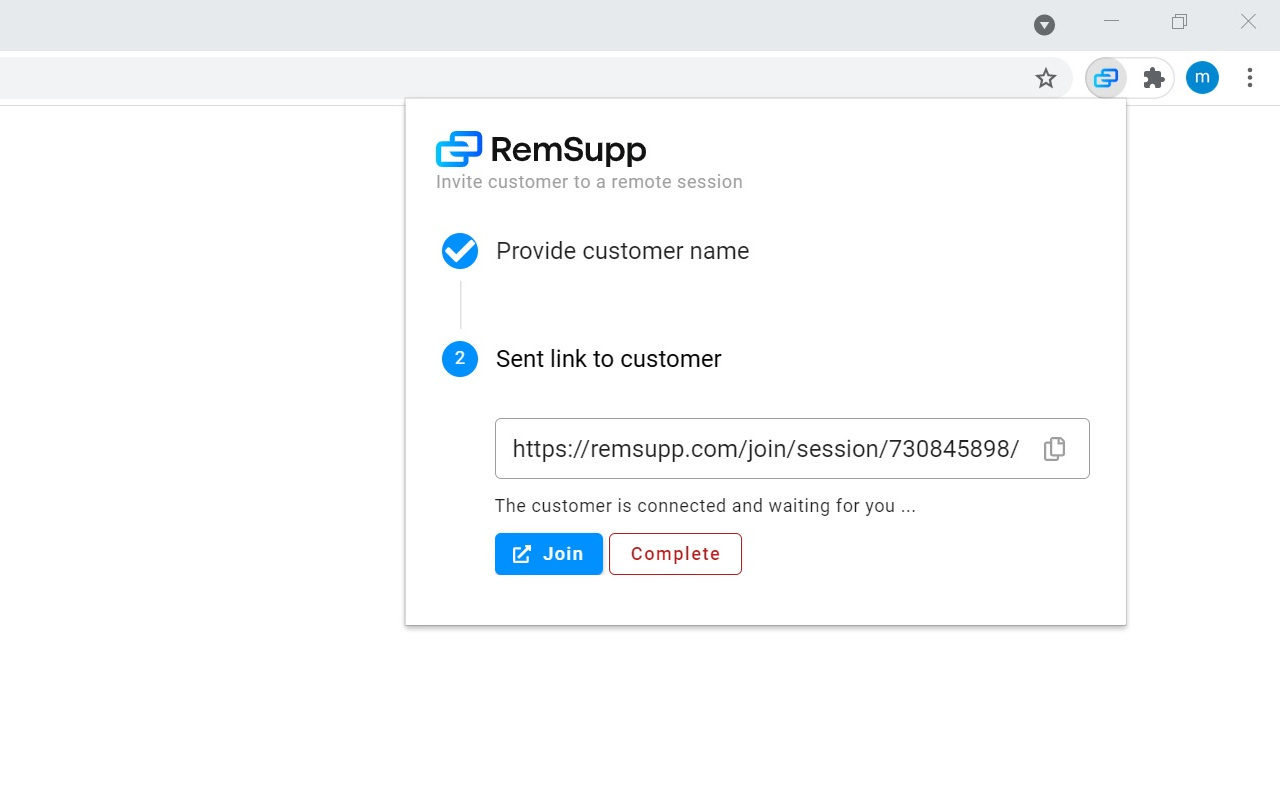Image resolution: width=1280 pixels, height=800 pixels.
Task: Click the Complete button
Action: (675, 554)
